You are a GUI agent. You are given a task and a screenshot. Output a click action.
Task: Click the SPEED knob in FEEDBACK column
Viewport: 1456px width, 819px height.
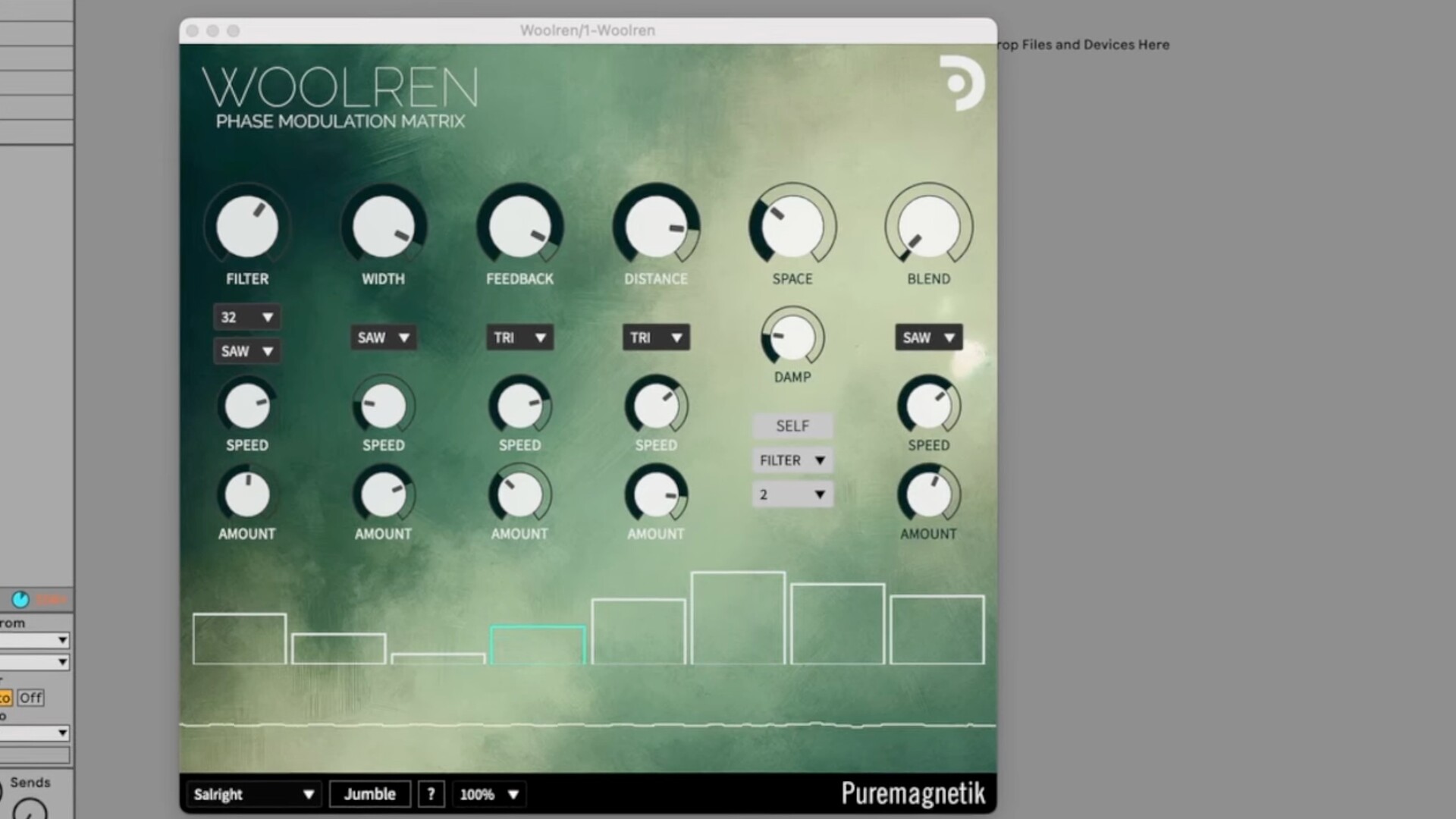coord(520,406)
